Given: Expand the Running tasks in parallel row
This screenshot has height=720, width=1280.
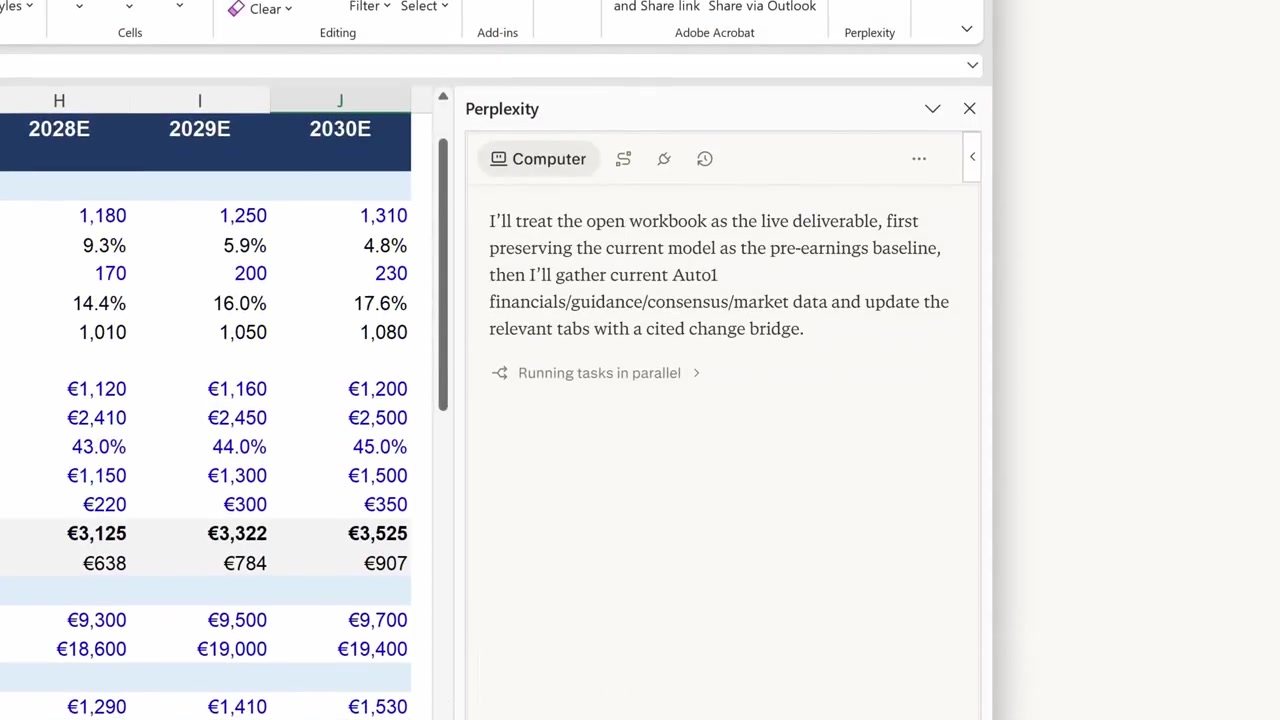Looking at the screenshot, I should 596,373.
